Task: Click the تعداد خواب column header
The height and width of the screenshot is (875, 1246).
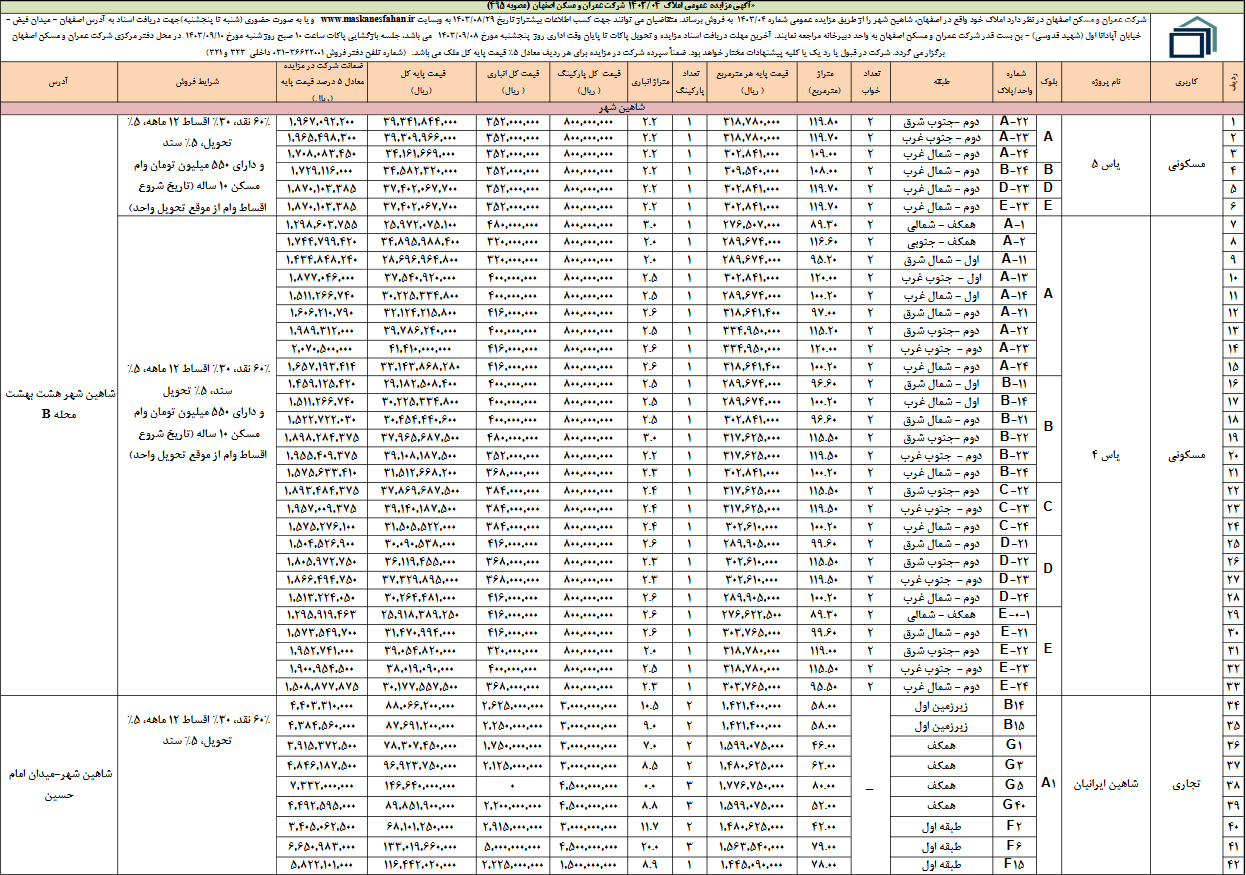Action: click(870, 81)
